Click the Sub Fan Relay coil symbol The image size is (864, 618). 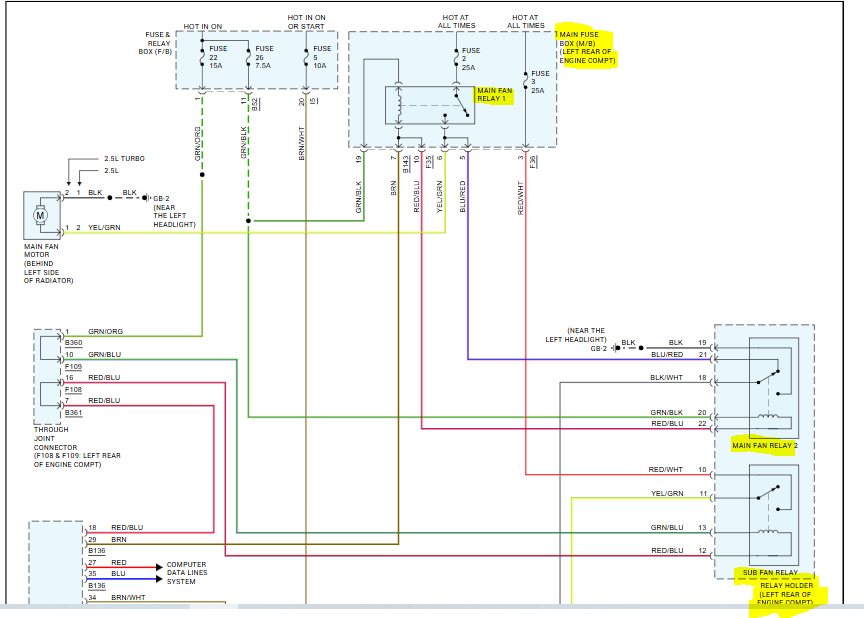point(769,532)
